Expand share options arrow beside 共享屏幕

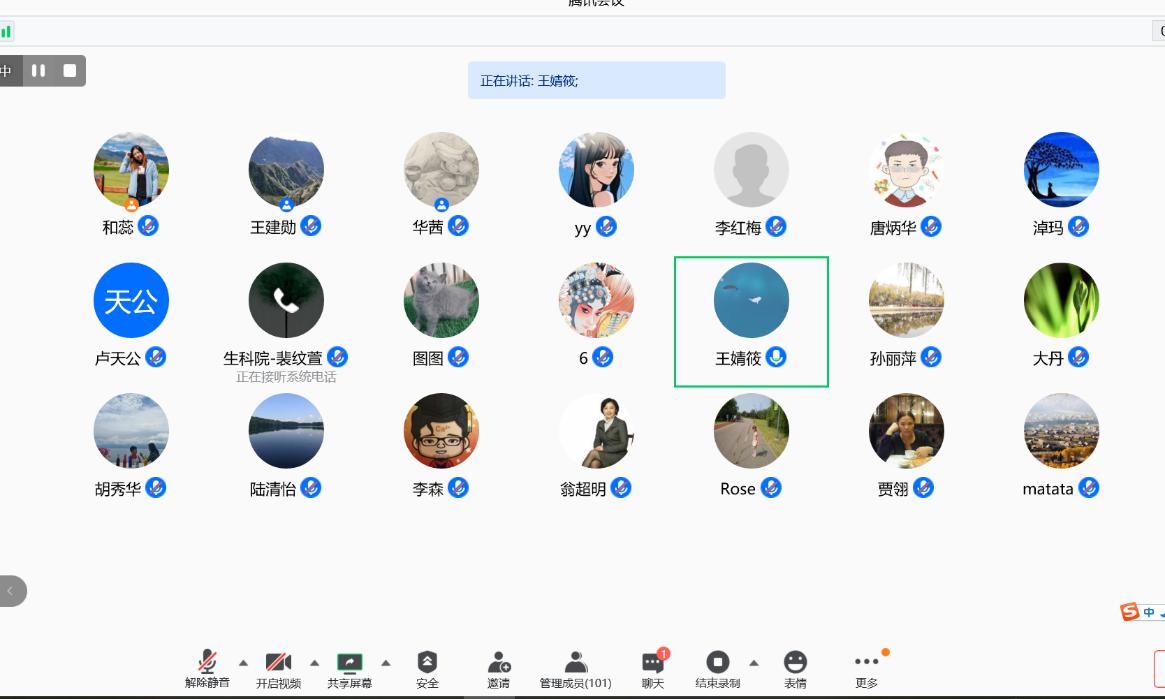386,662
